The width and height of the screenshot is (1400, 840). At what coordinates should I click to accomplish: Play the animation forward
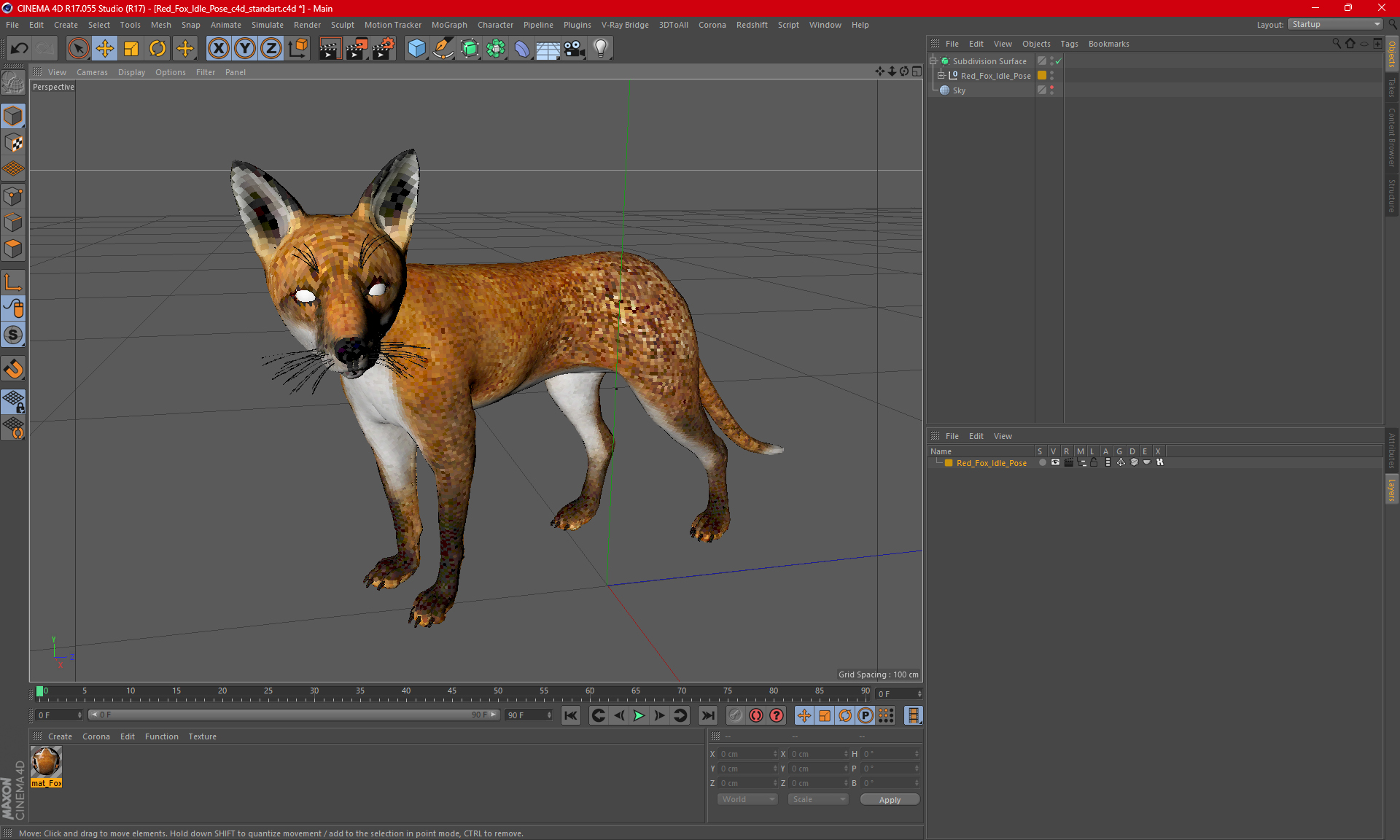click(639, 716)
